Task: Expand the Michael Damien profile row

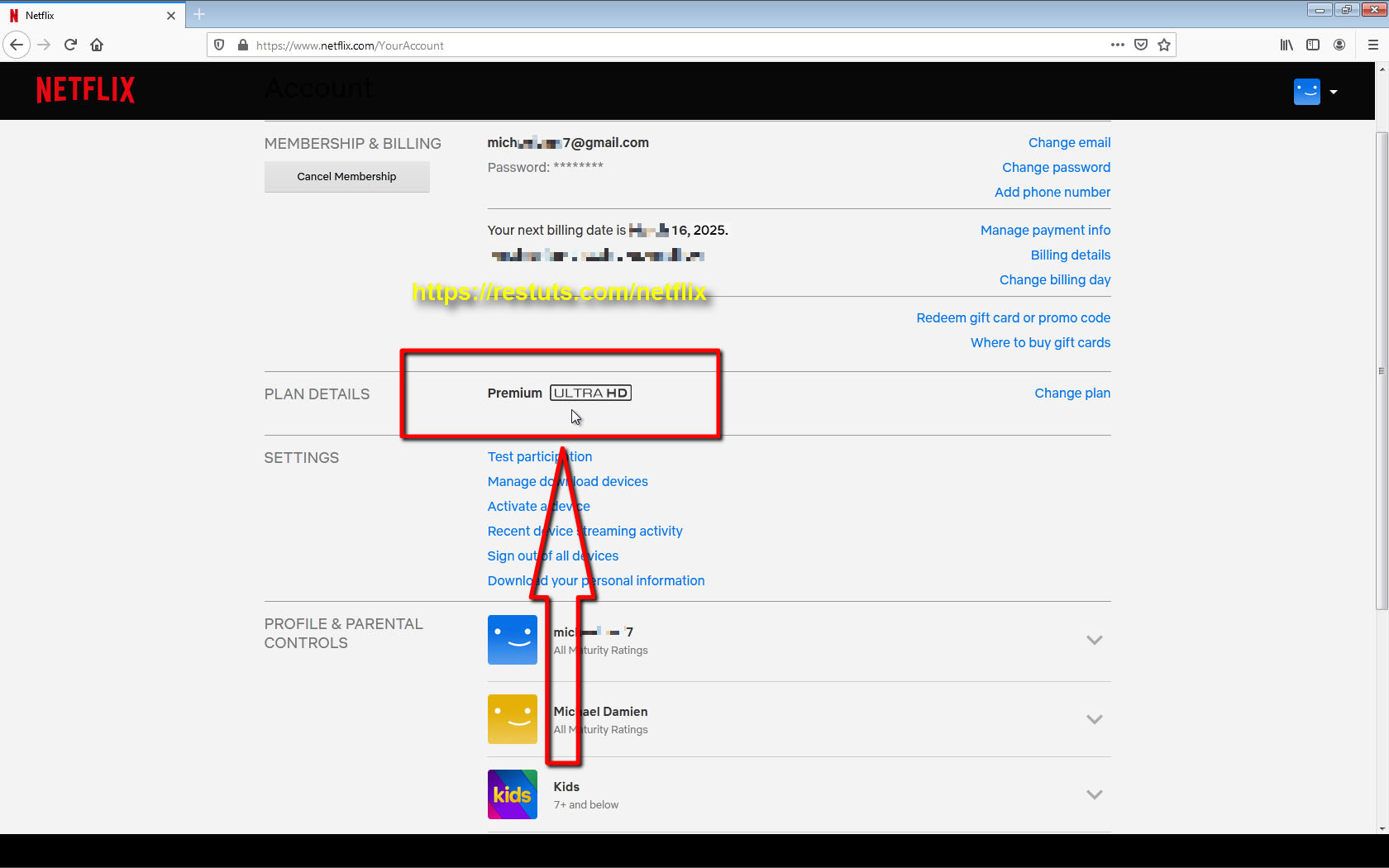Action: (1094, 719)
